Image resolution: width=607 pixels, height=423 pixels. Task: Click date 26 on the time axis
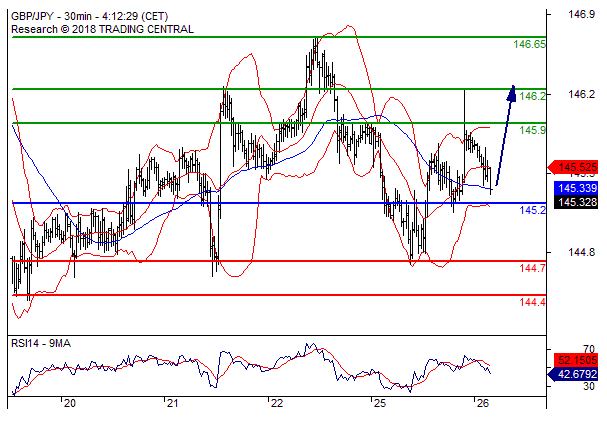click(483, 404)
